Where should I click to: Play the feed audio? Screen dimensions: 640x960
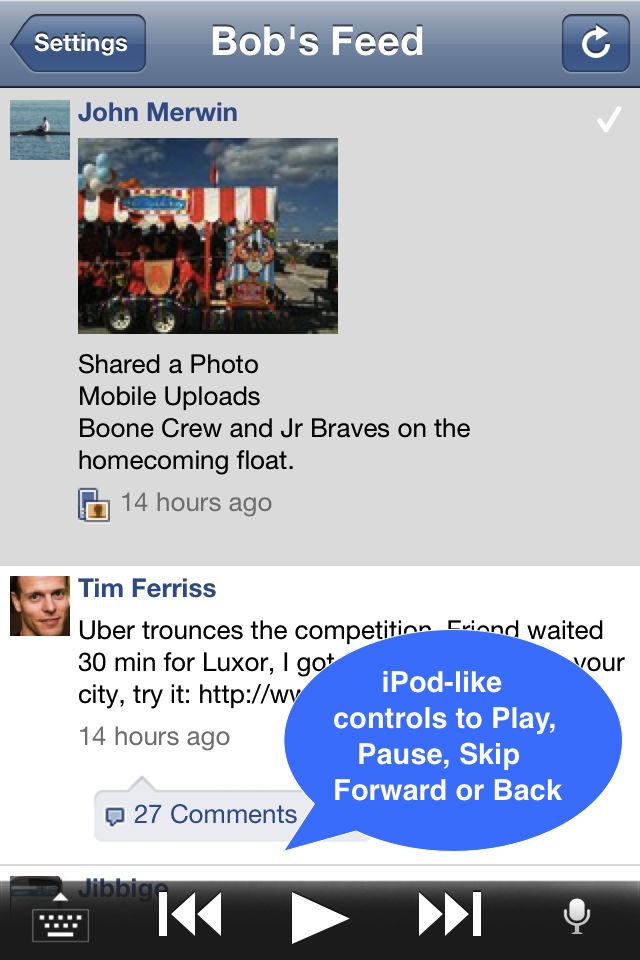click(x=319, y=917)
